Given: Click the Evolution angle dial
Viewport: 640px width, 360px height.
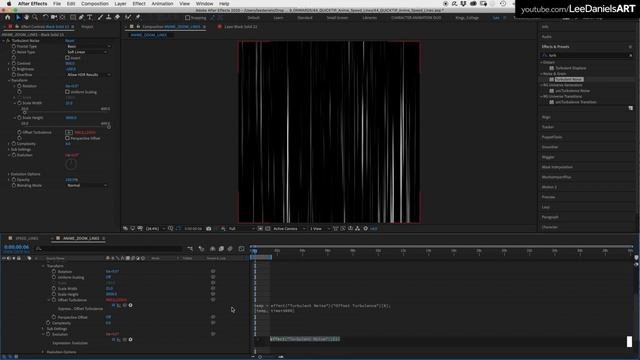Looking at the screenshot, I should [71, 164].
